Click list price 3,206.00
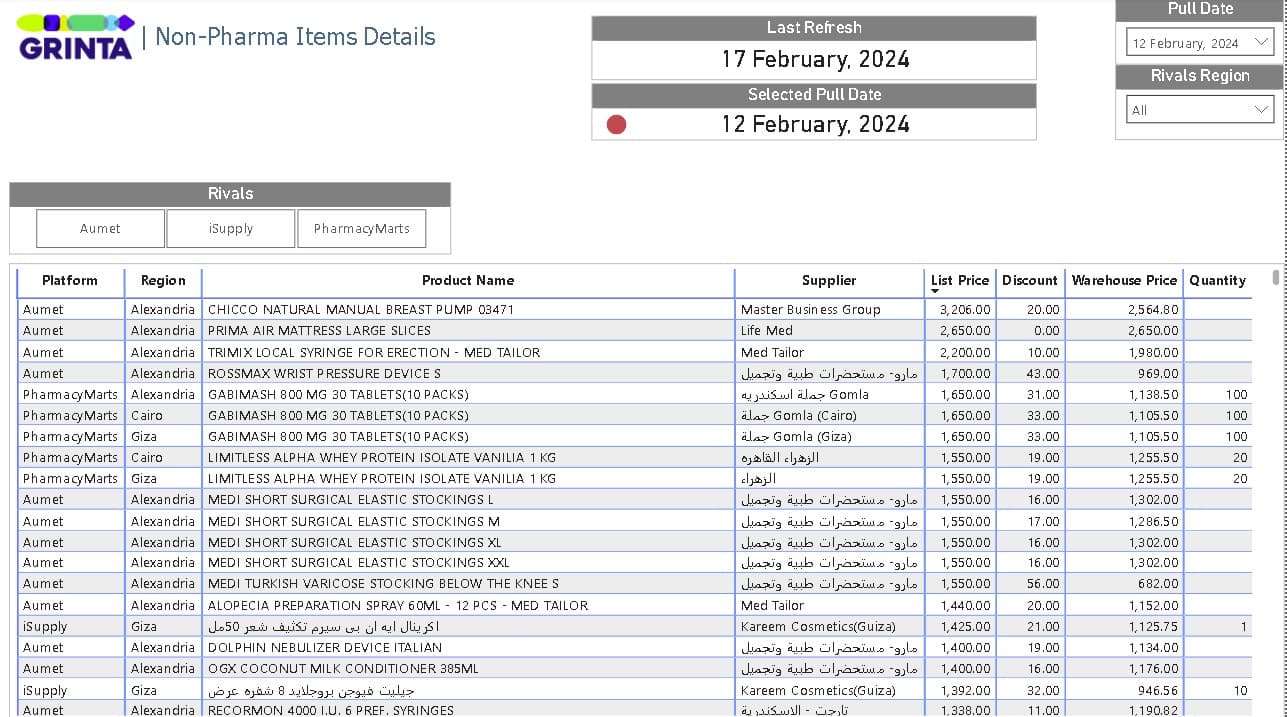1287x717 pixels. 965,310
